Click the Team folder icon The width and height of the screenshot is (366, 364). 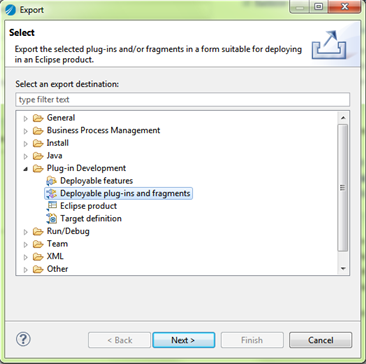click(38, 244)
